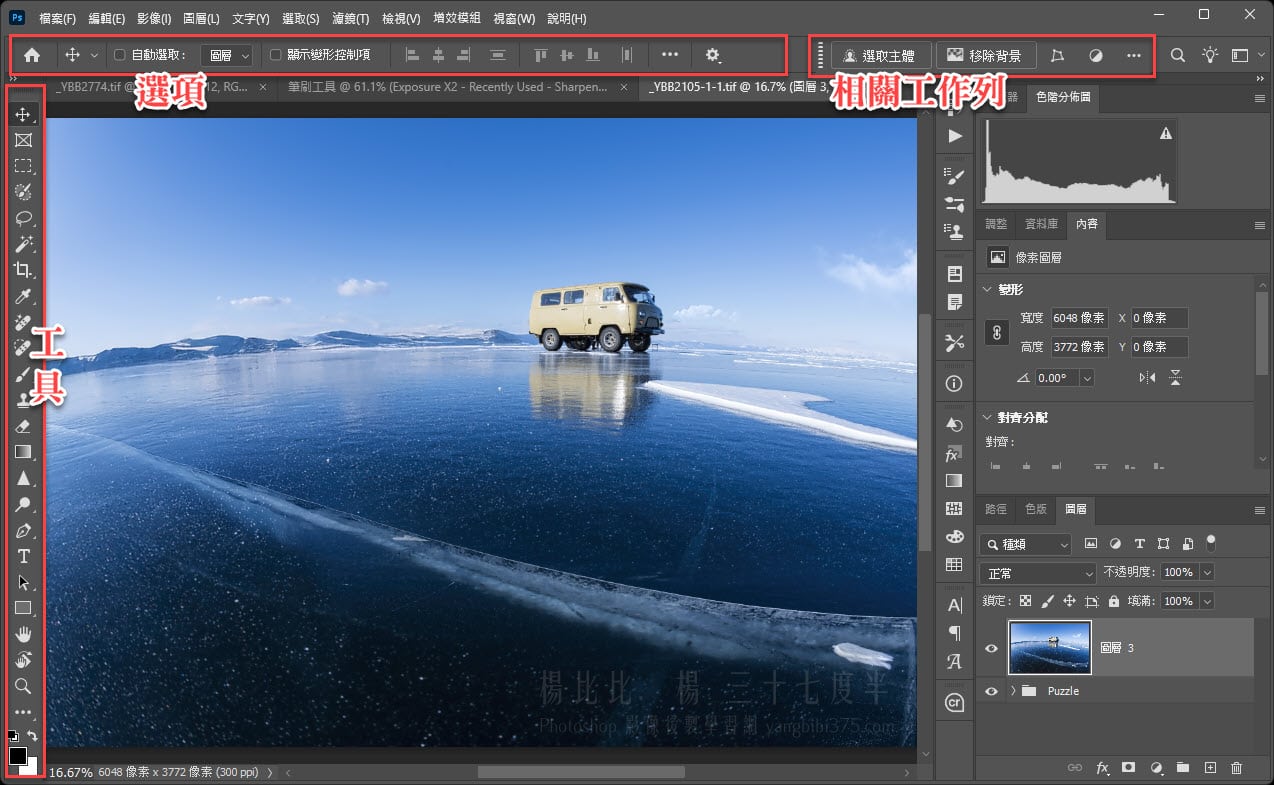Image resolution: width=1274 pixels, height=785 pixels.
Task: Expand the Puzzle layer group
Action: click(x=1013, y=690)
